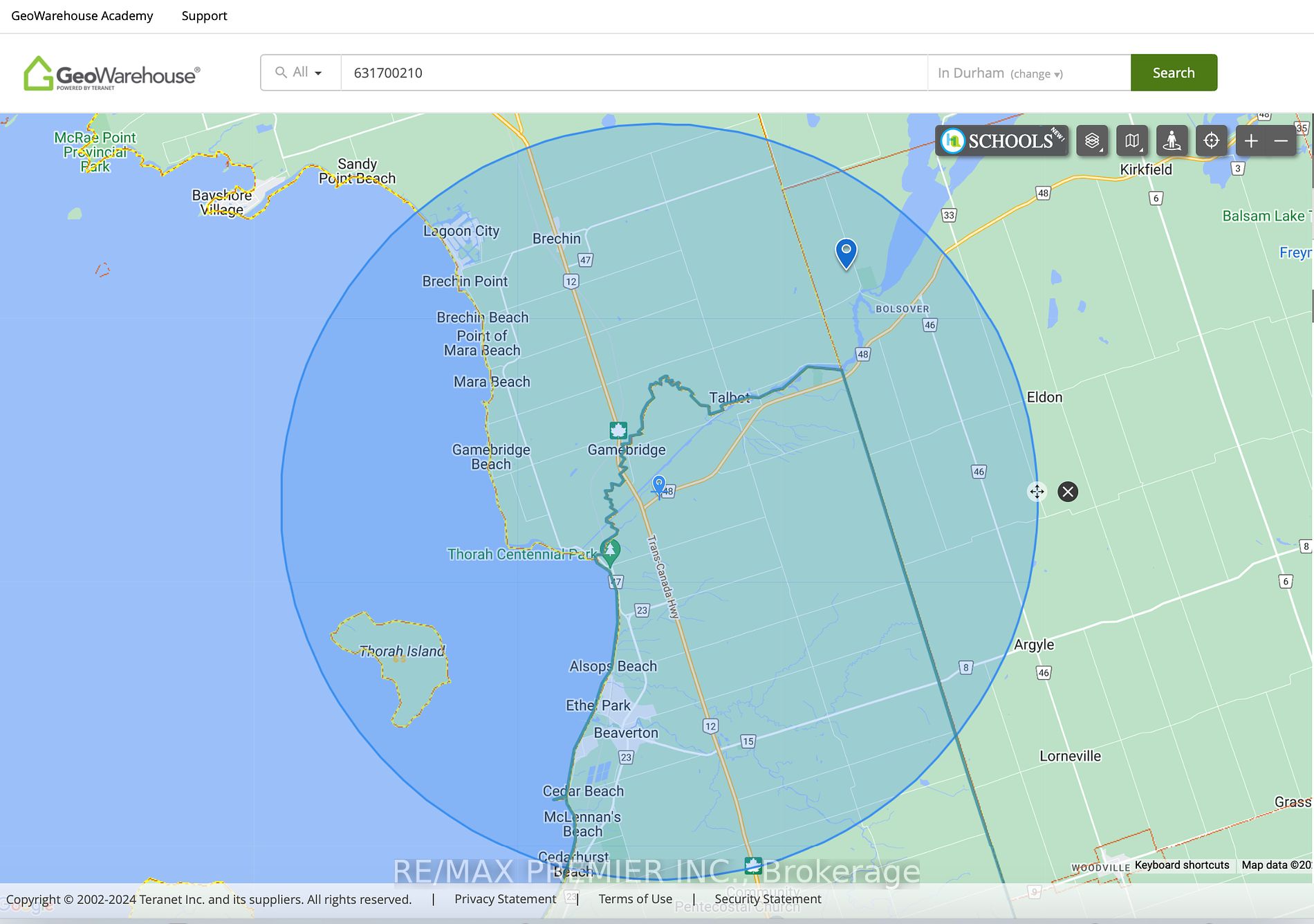Select the large blue pin near Bolsover
The width and height of the screenshot is (1314, 924).
(846, 252)
